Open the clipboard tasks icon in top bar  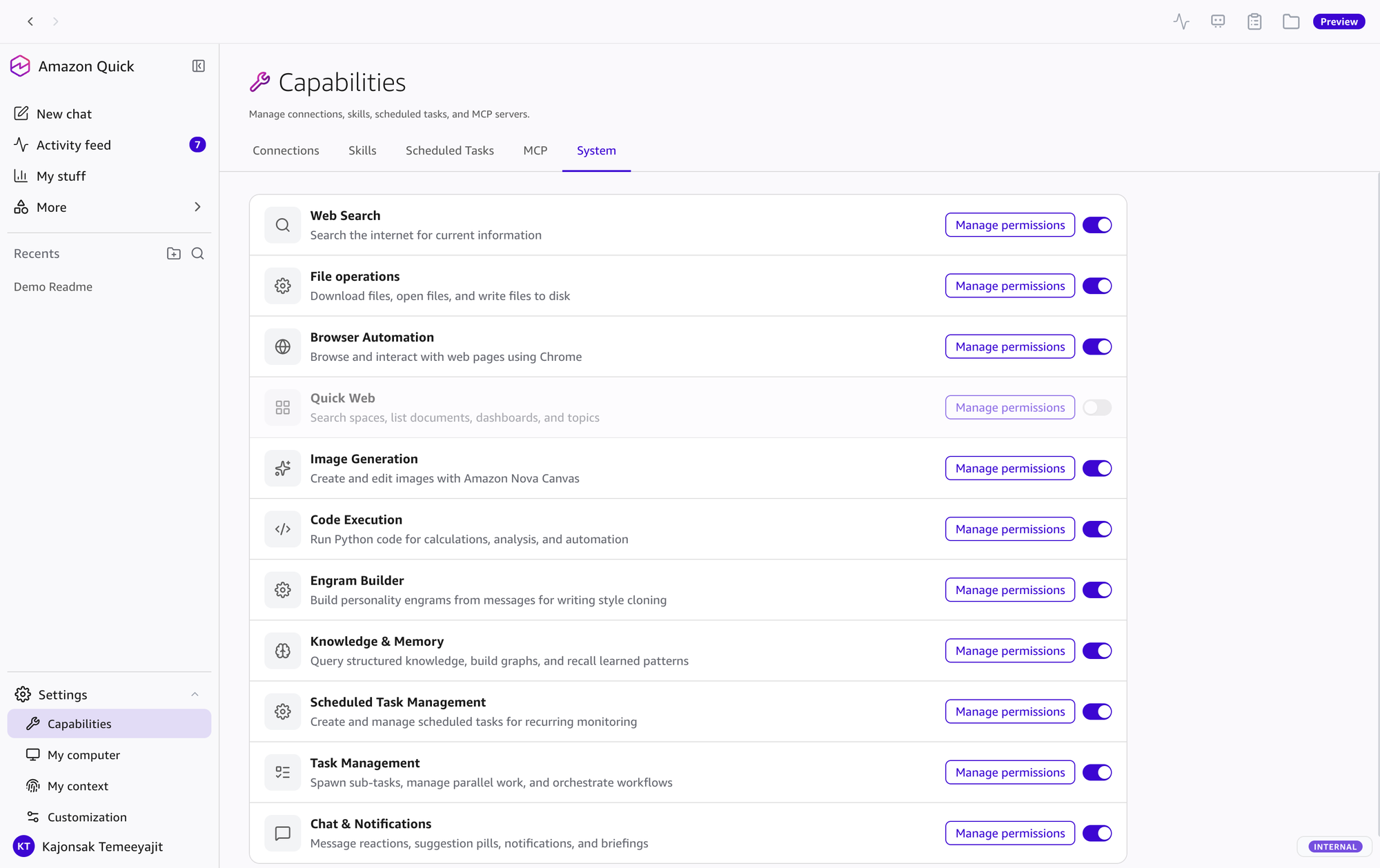1254,22
